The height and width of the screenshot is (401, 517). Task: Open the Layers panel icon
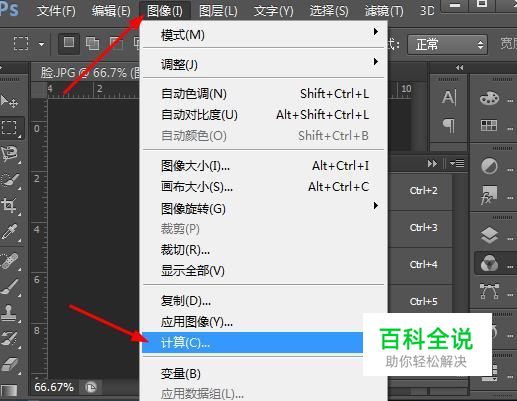(x=489, y=235)
